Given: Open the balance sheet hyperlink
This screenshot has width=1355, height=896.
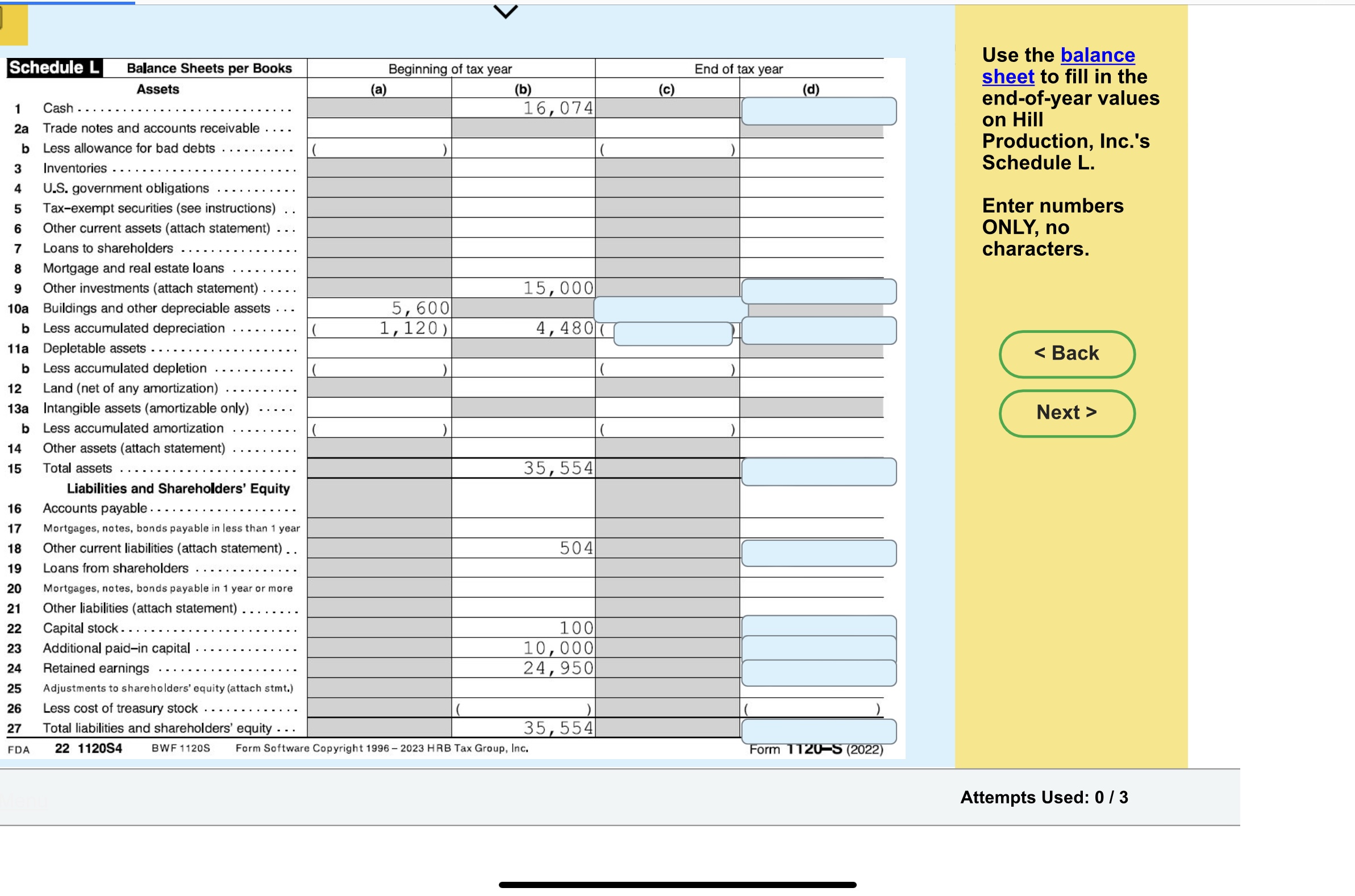Looking at the screenshot, I should click(1097, 56).
